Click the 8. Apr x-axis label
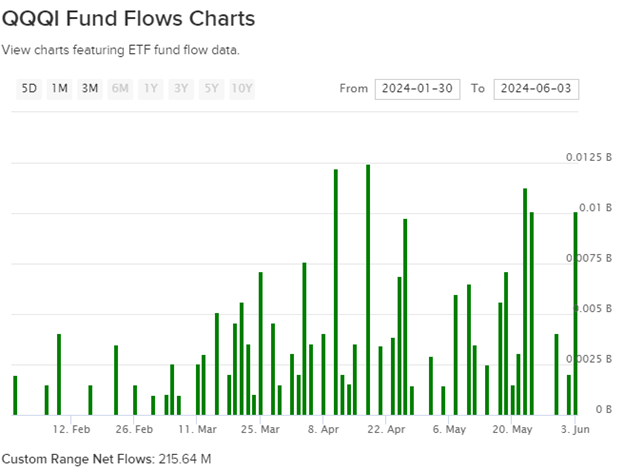The height and width of the screenshot is (471, 624). 324,429
